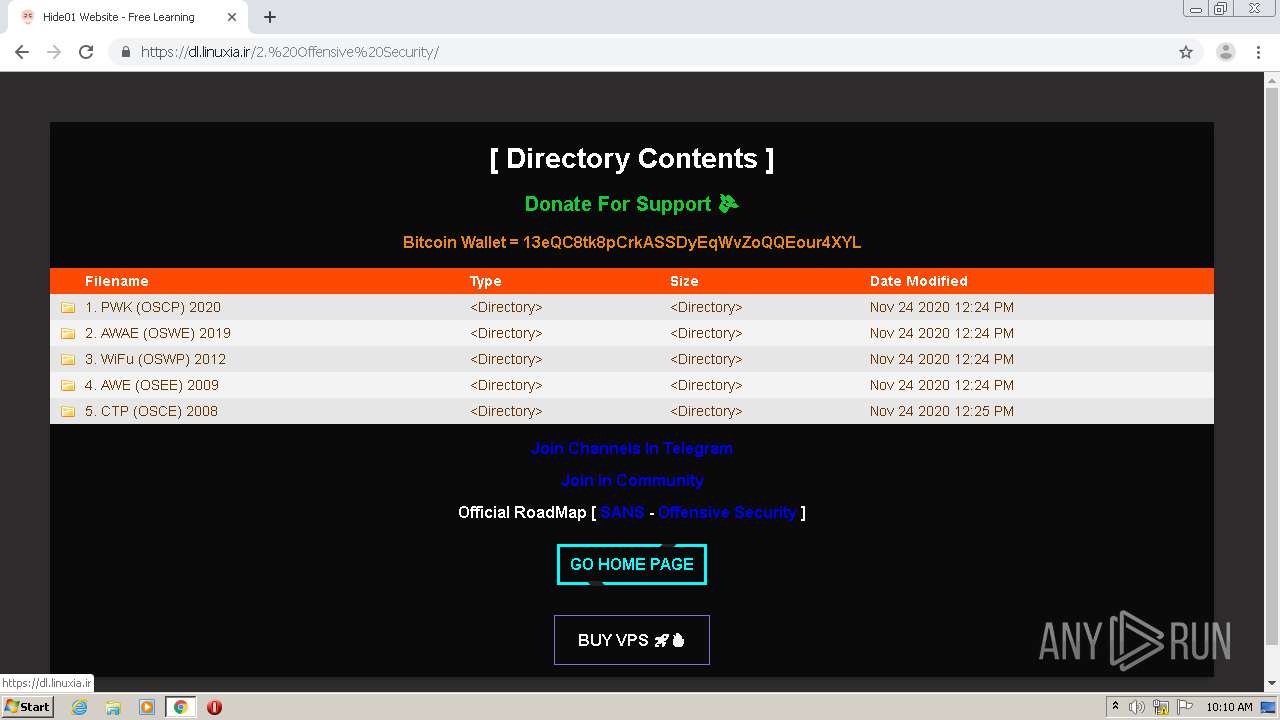1280x720 pixels.
Task: Open the network tray icon
Action: tap(1161, 707)
